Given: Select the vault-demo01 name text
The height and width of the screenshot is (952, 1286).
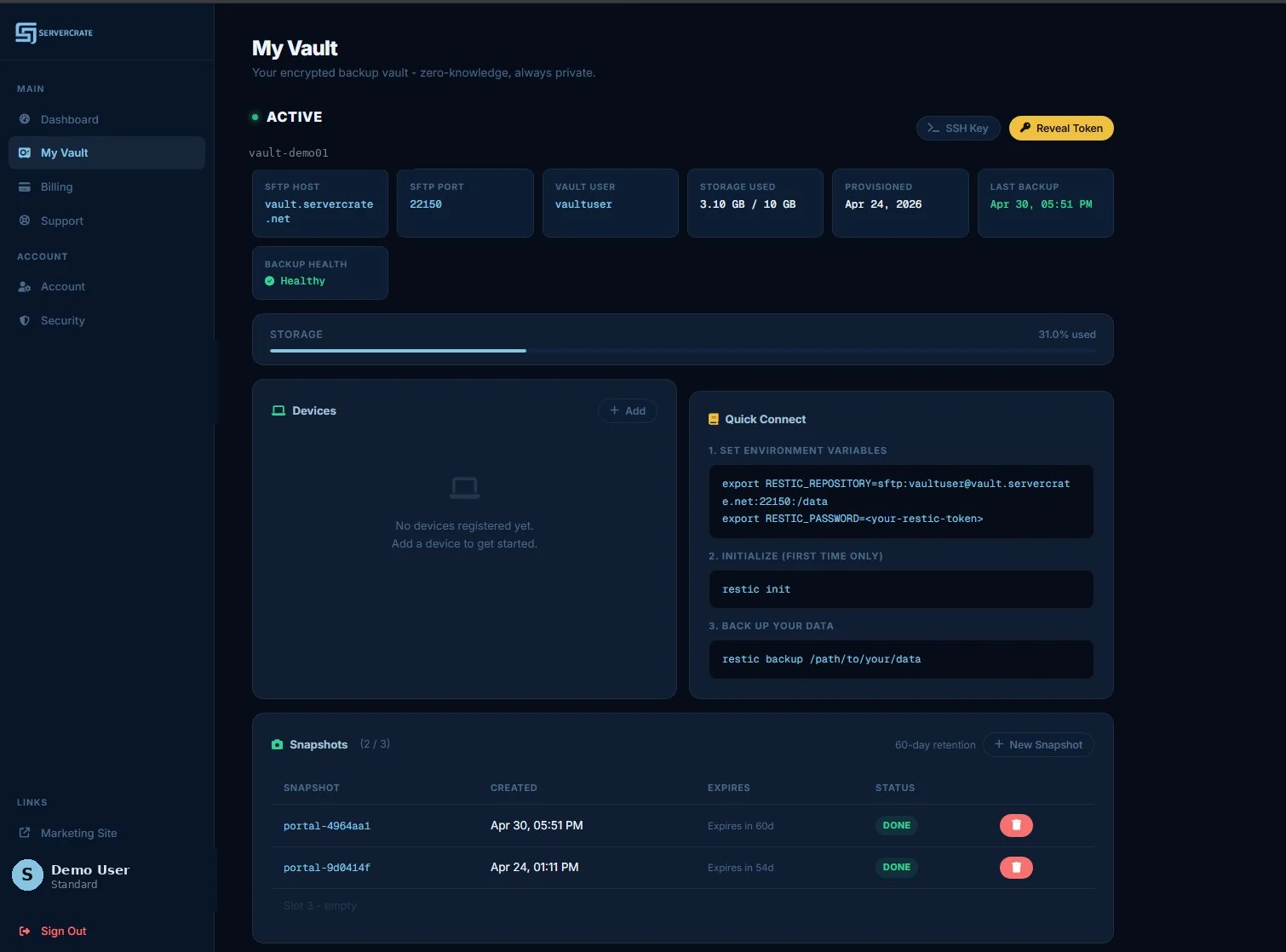Looking at the screenshot, I should point(289,153).
